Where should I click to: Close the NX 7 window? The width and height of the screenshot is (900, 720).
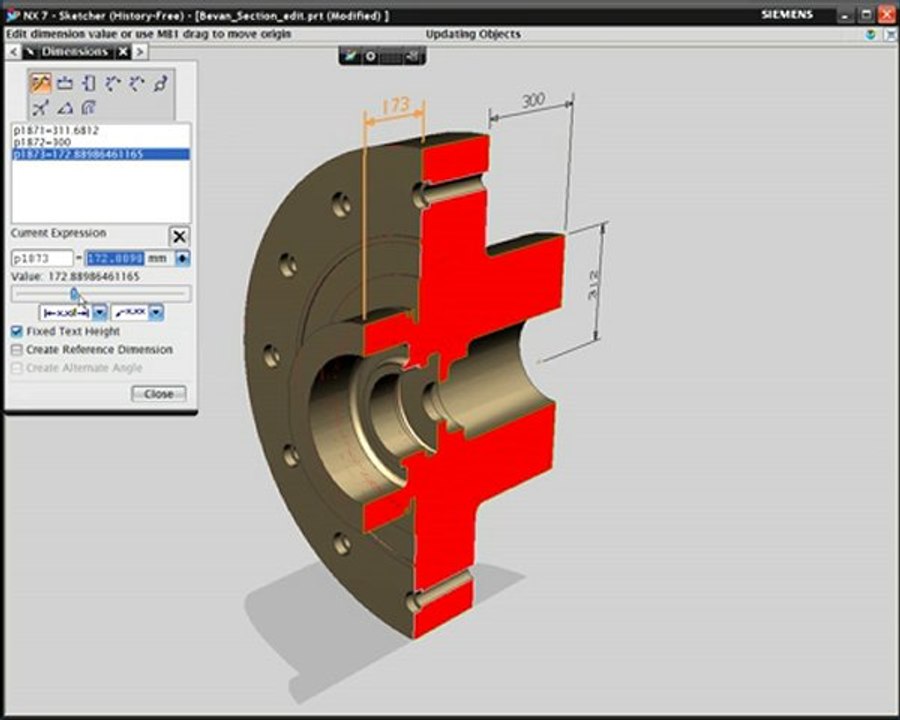(886, 16)
